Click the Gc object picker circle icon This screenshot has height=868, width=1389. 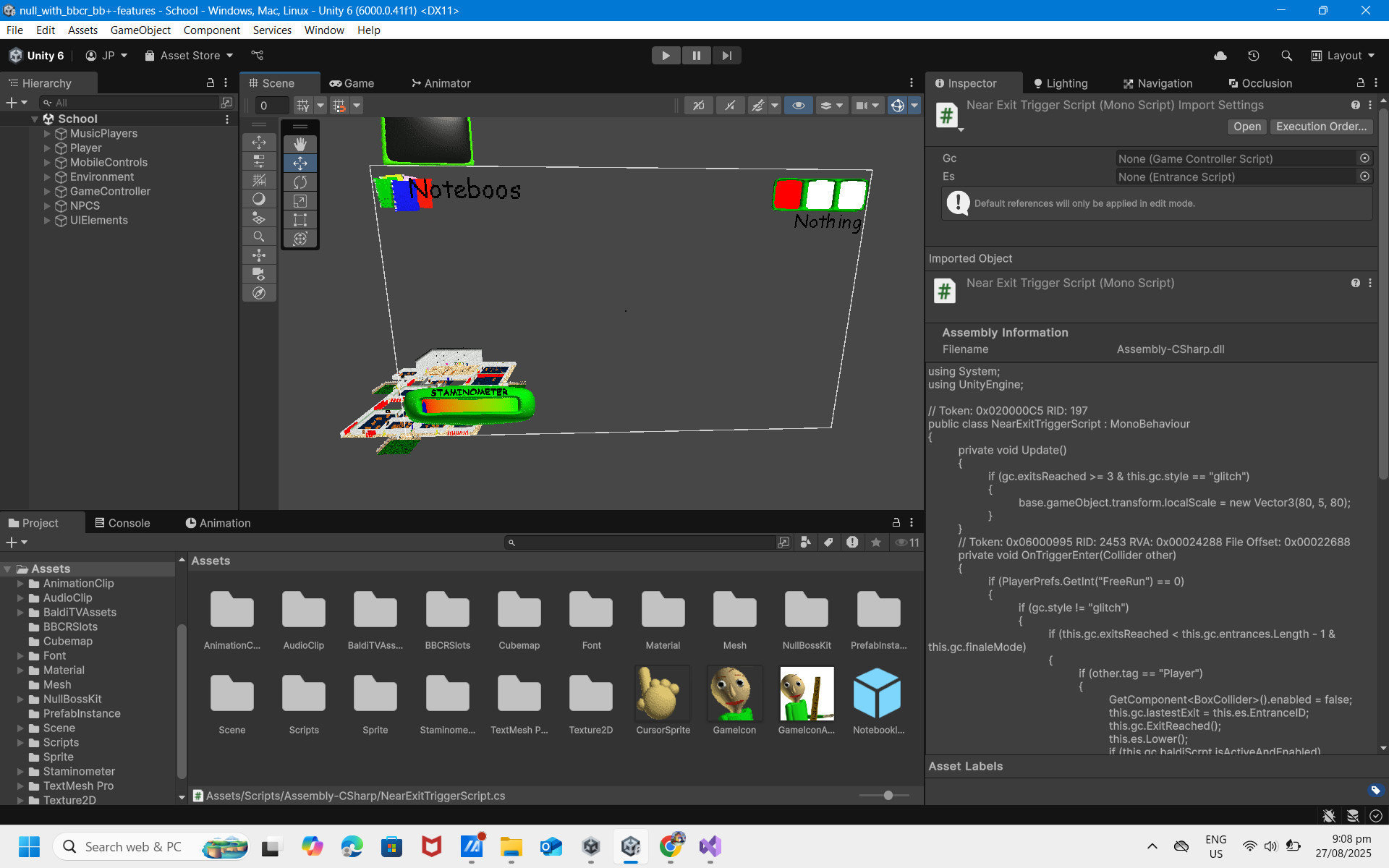pos(1365,158)
